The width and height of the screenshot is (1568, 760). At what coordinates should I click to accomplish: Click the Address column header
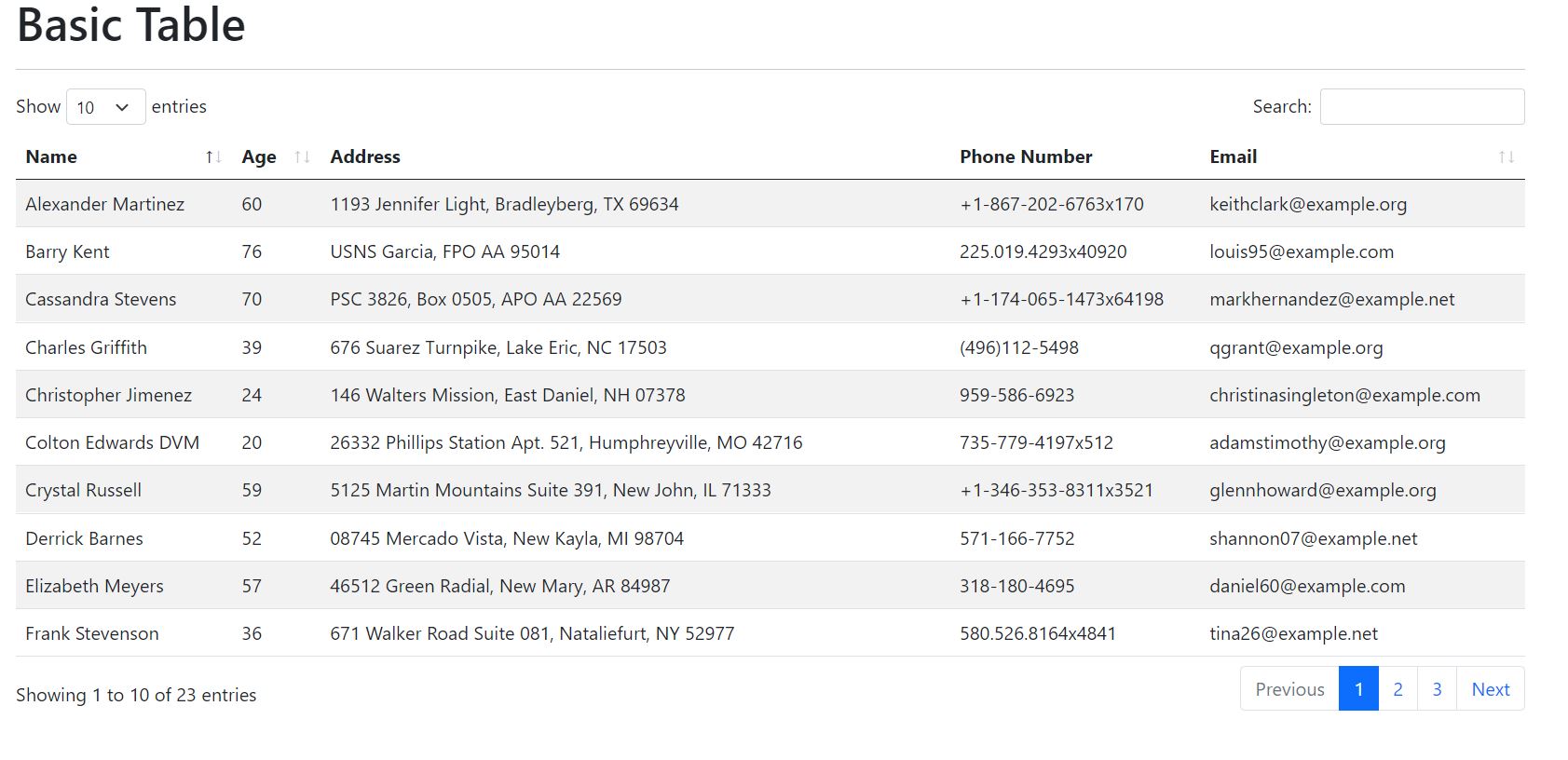pyautogui.click(x=365, y=157)
